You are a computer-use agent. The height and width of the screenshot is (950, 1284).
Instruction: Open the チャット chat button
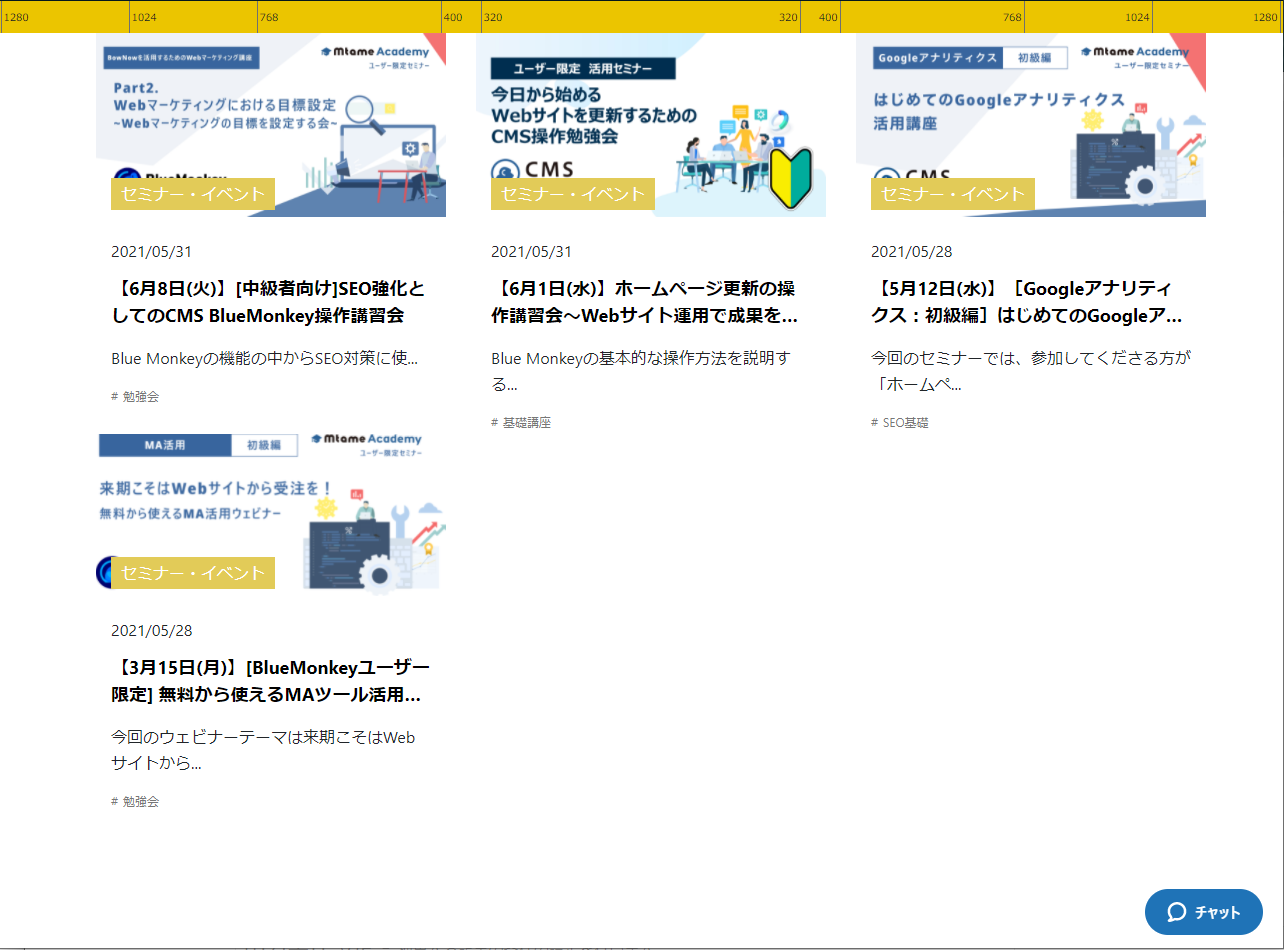click(1204, 912)
